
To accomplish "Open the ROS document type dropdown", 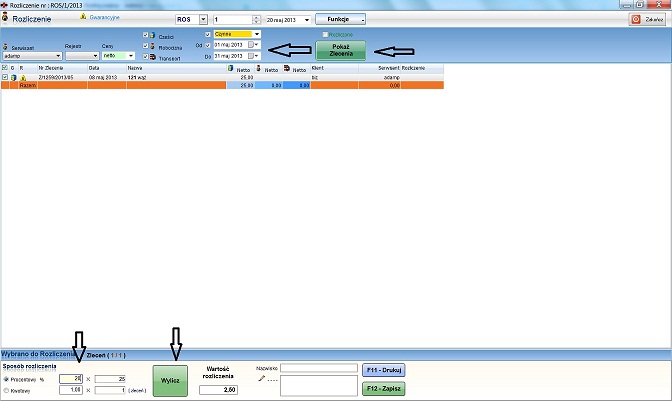I will (x=204, y=20).
